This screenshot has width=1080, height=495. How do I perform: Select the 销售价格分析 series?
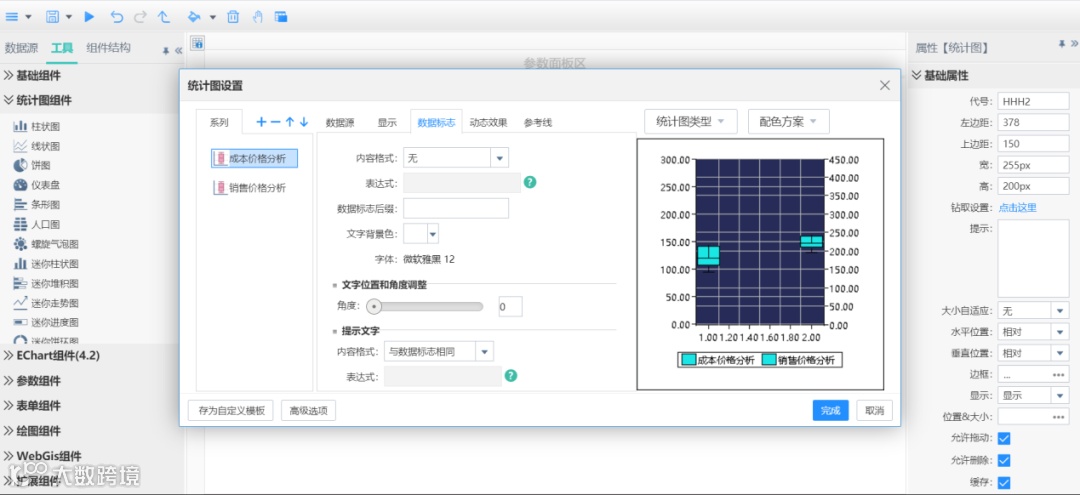pos(250,187)
